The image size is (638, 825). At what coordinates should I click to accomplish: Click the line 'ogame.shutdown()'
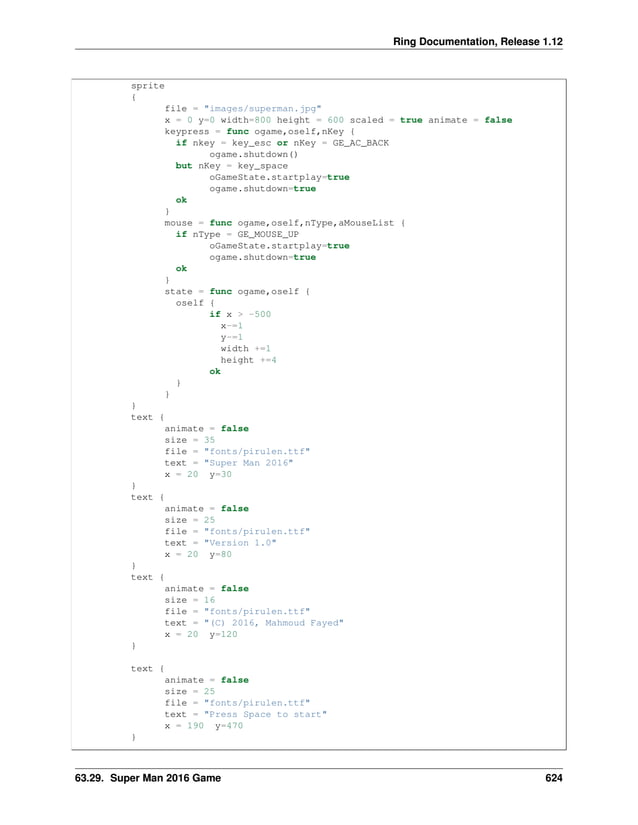pyautogui.click(x=254, y=154)
